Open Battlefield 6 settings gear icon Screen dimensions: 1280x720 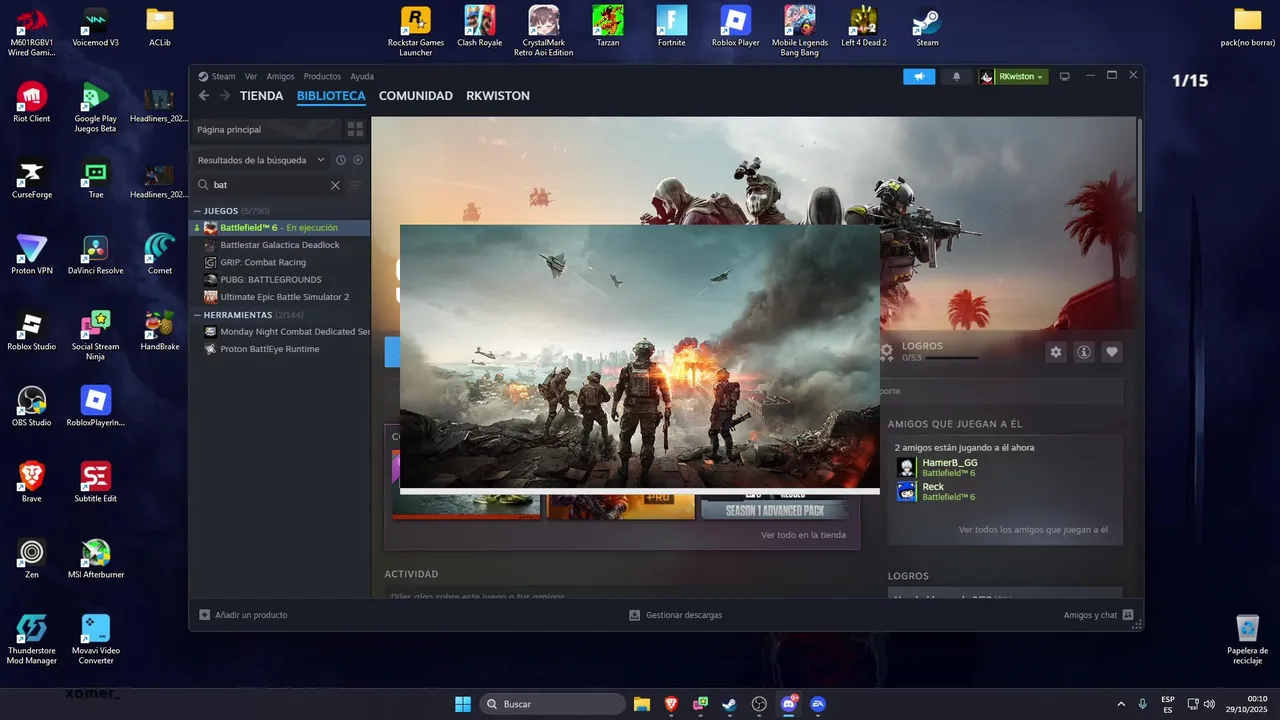[1056, 352]
